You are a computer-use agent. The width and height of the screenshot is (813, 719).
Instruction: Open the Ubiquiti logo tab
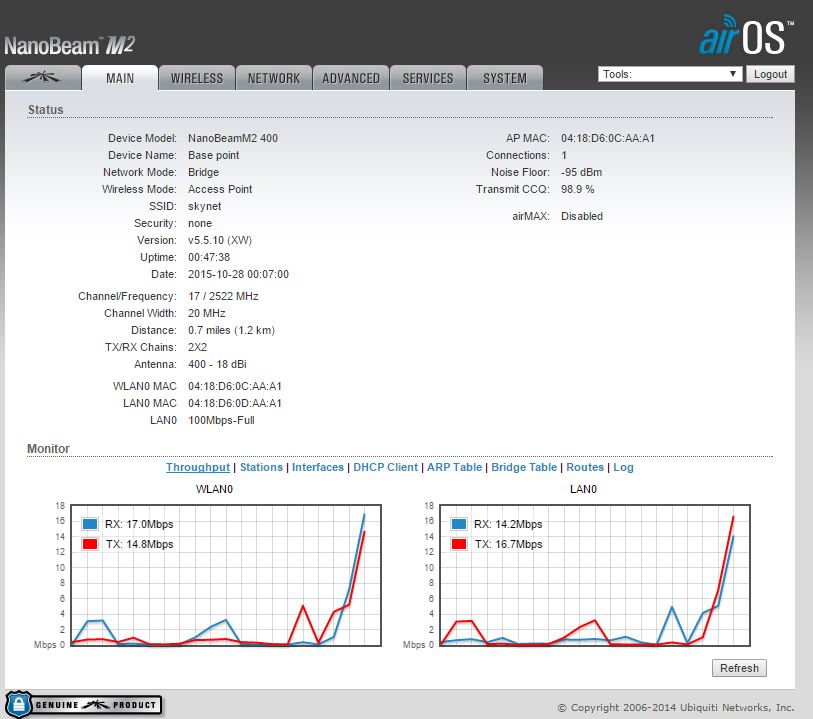[x=42, y=78]
